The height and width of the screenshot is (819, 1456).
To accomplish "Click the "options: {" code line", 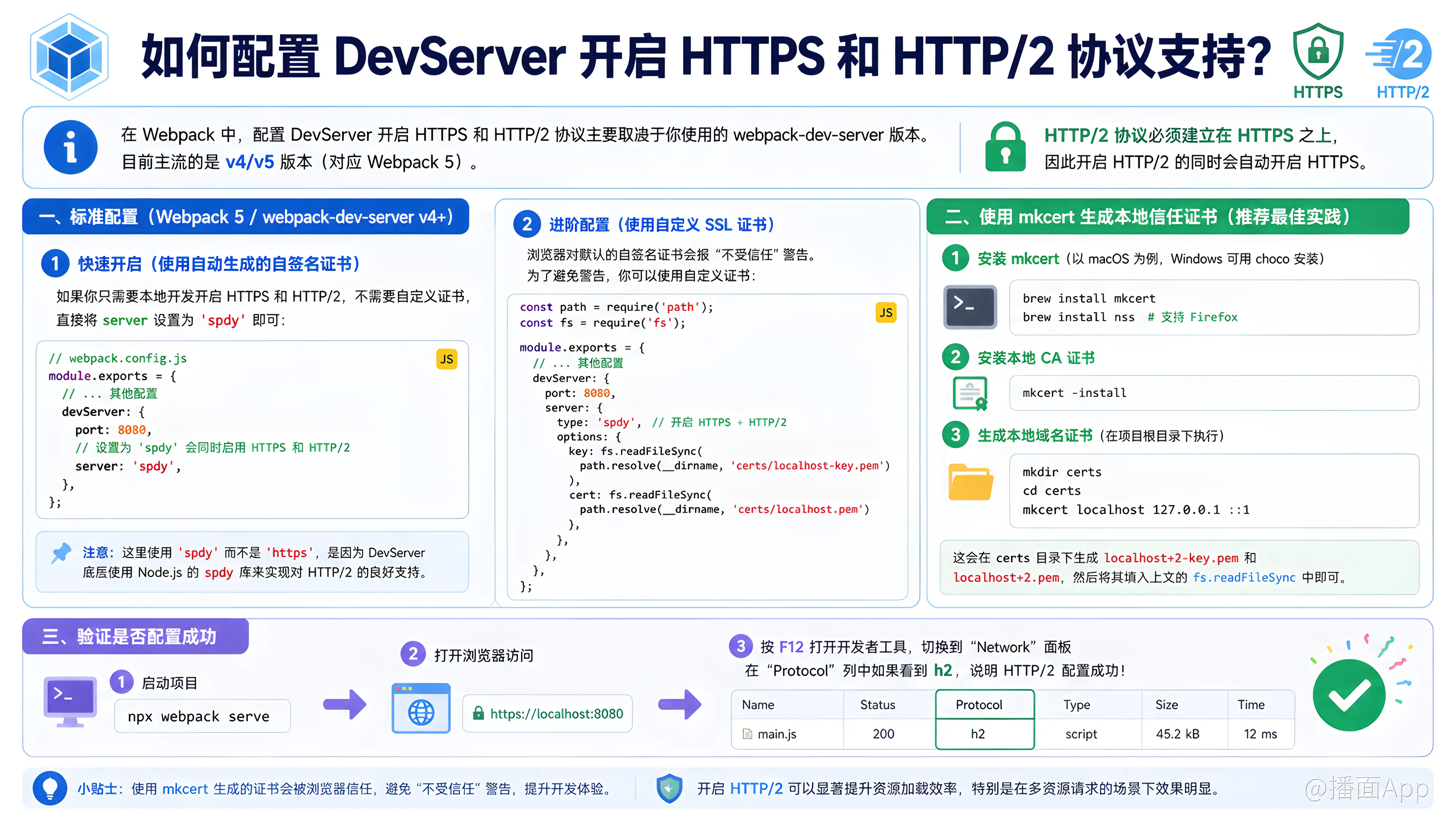I will pos(588,437).
